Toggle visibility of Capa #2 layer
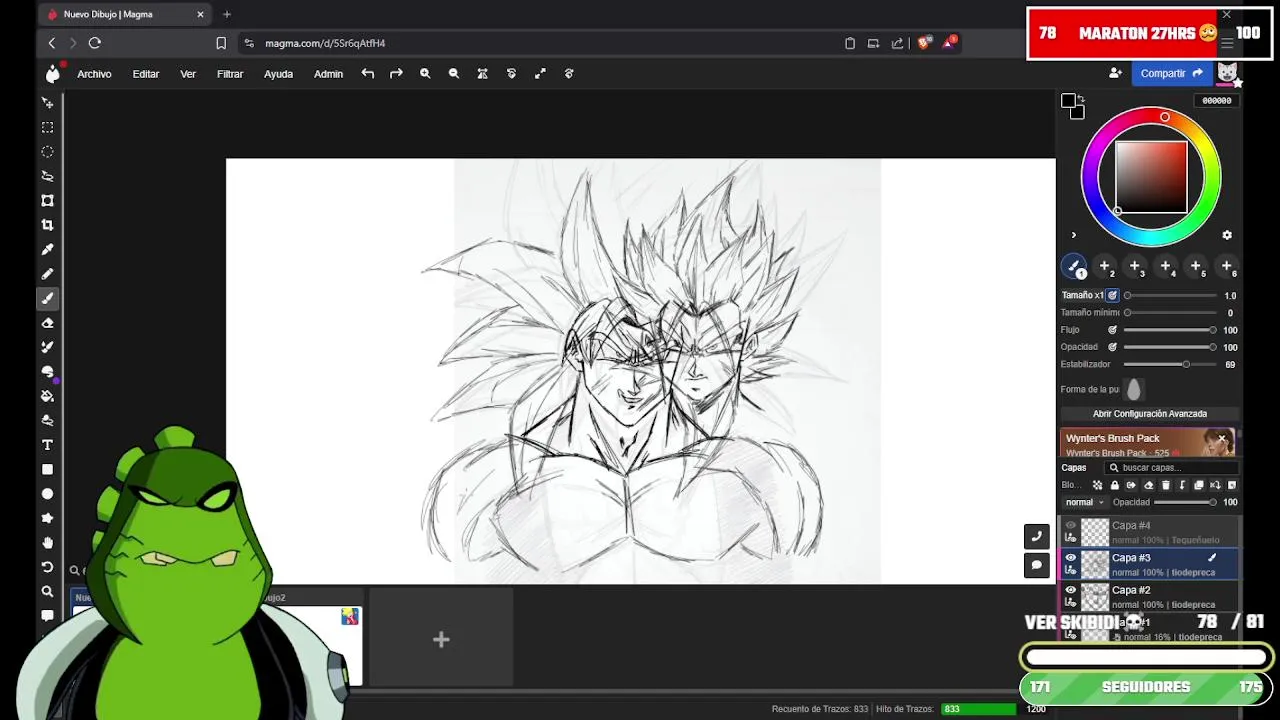The width and height of the screenshot is (1280, 720). 1070,590
